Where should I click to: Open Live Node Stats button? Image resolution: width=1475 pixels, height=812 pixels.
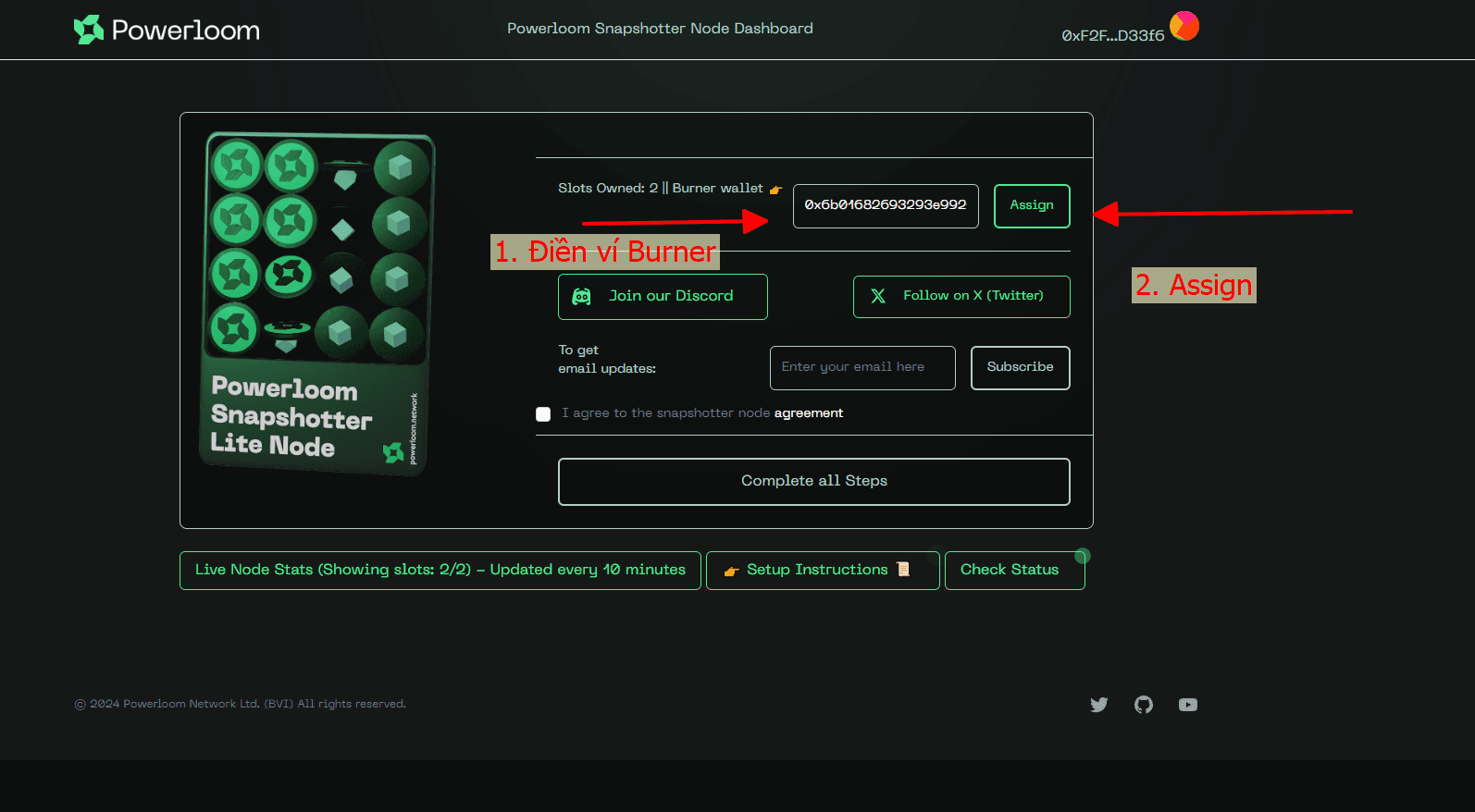(x=440, y=571)
